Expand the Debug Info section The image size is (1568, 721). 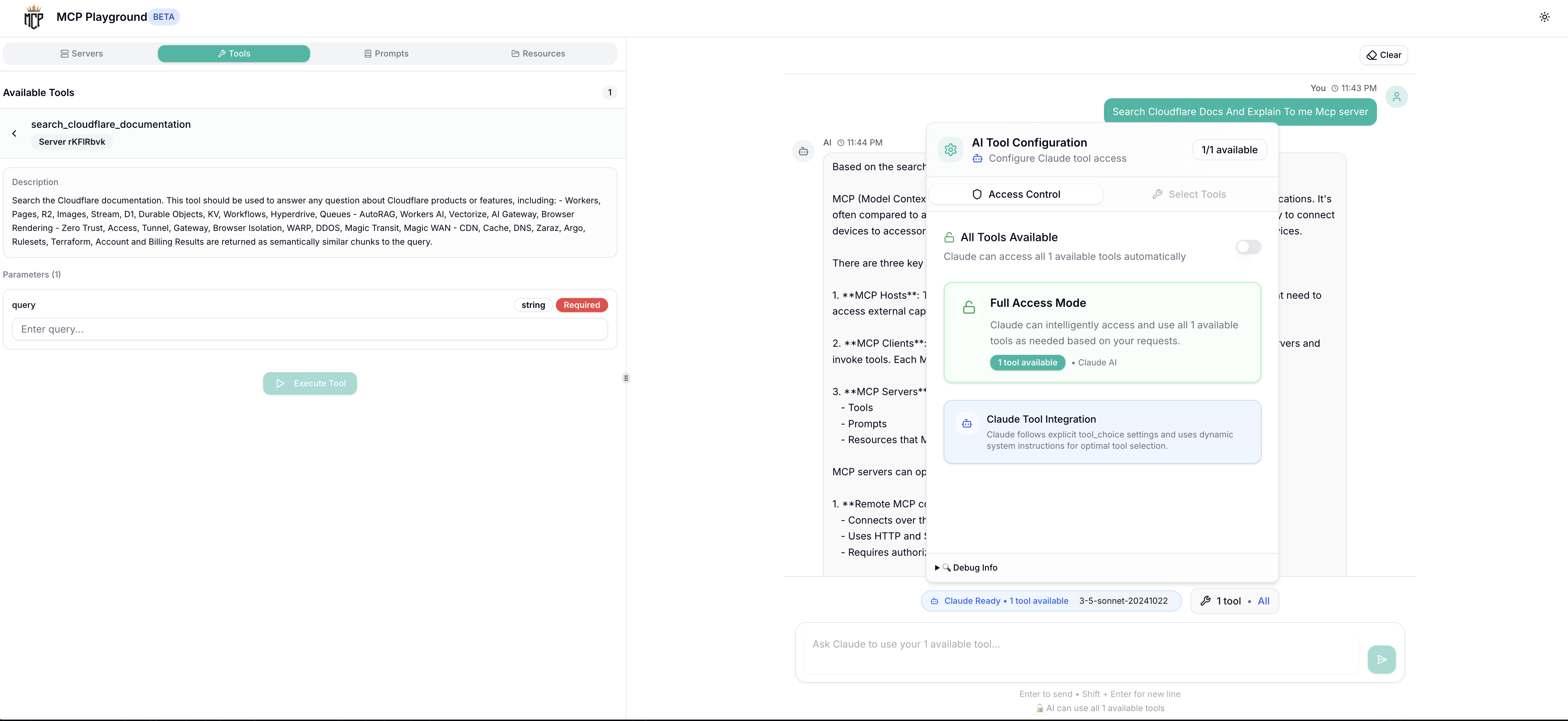(x=967, y=568)
